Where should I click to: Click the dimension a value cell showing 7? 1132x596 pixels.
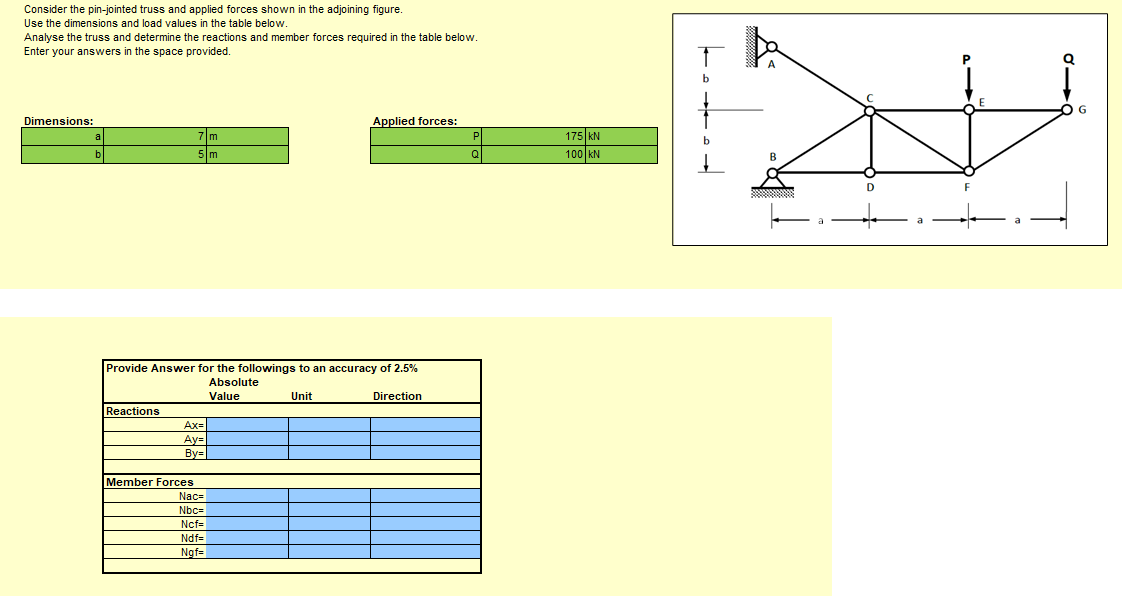[155, 136]
